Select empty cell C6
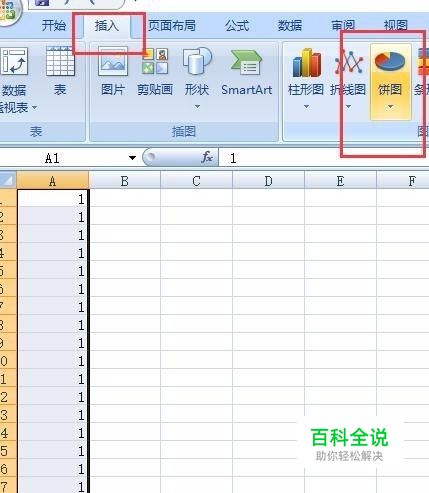The image size is (429, 493). click(197, 289)
